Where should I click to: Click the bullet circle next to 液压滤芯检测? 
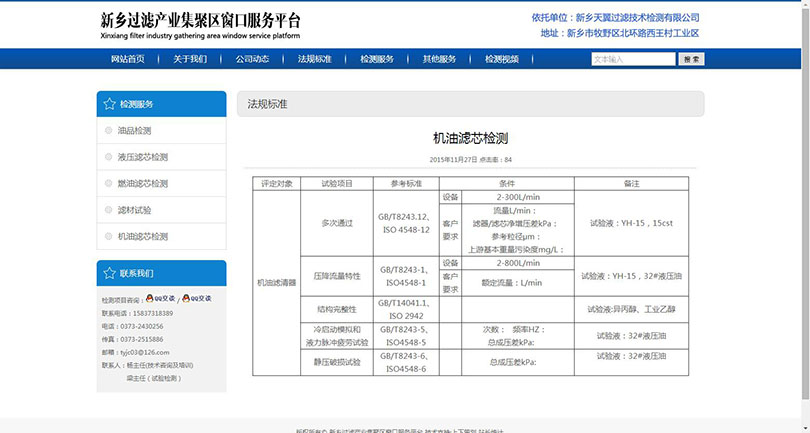tap(108, 157)
